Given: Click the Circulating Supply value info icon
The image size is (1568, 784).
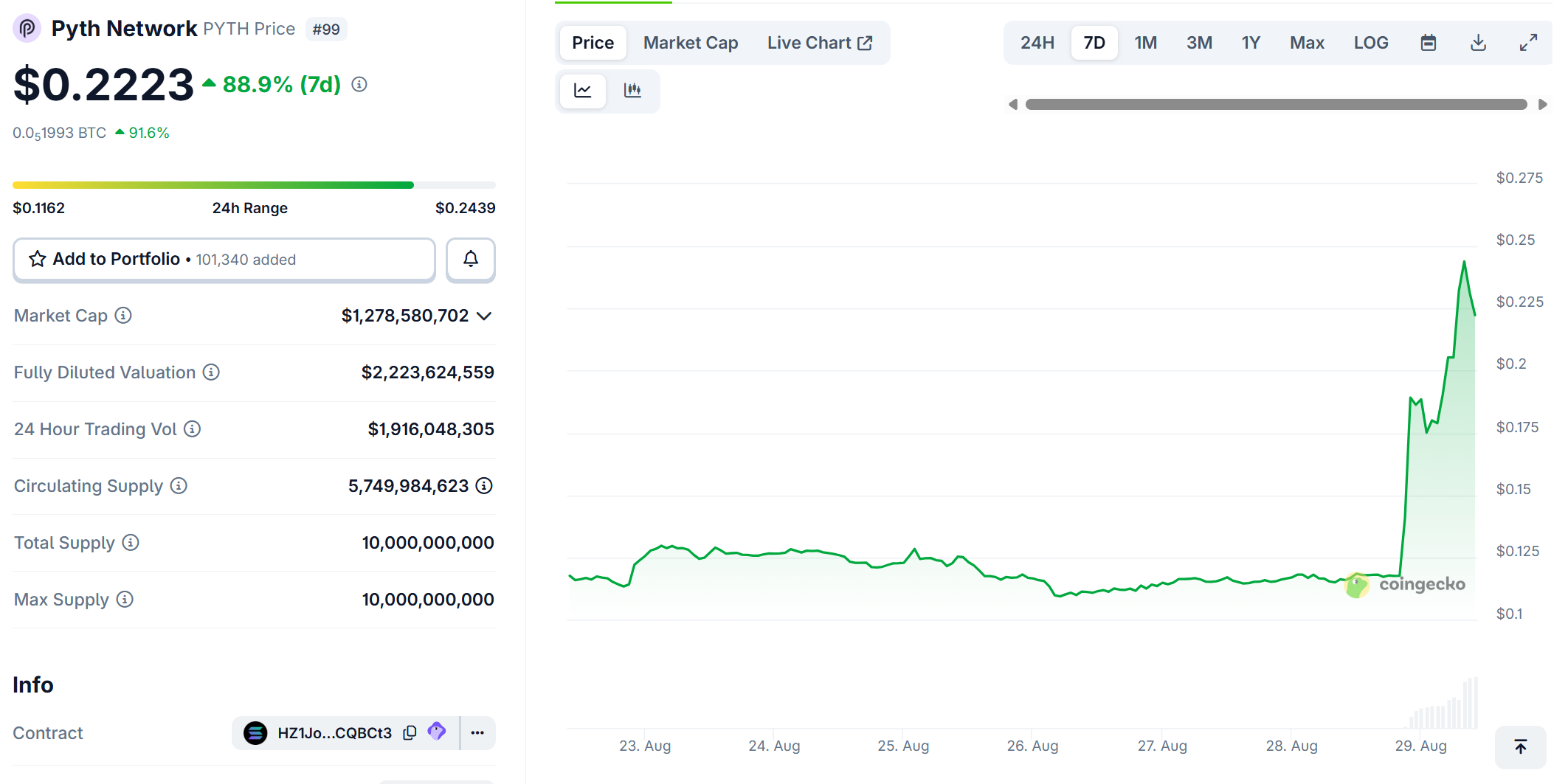Looking at the screenshot, I should [484, 486].
